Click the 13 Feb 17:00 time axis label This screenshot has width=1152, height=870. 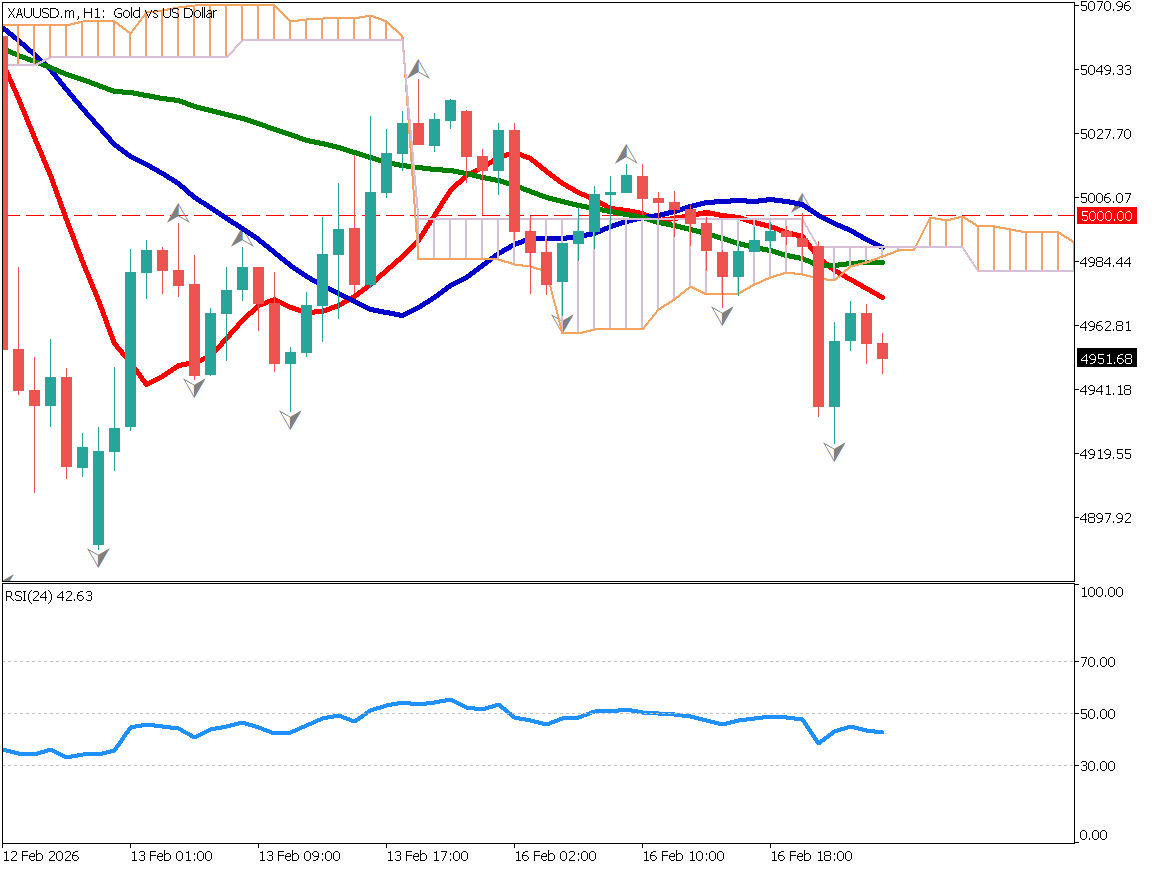[427, 857]
